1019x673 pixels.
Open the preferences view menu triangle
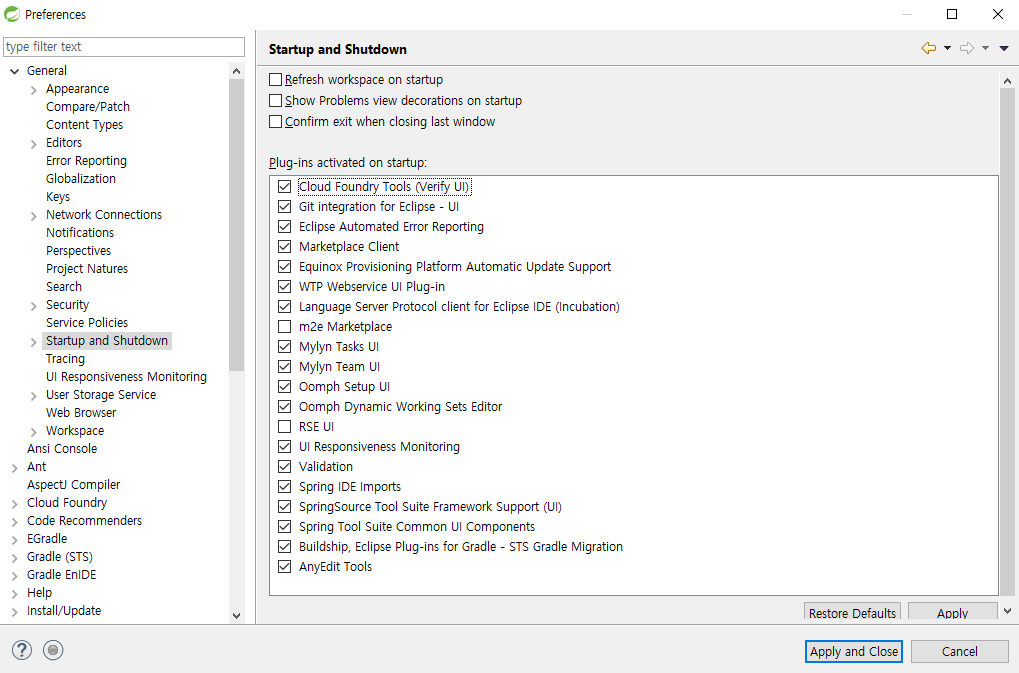click(1003, 48)
